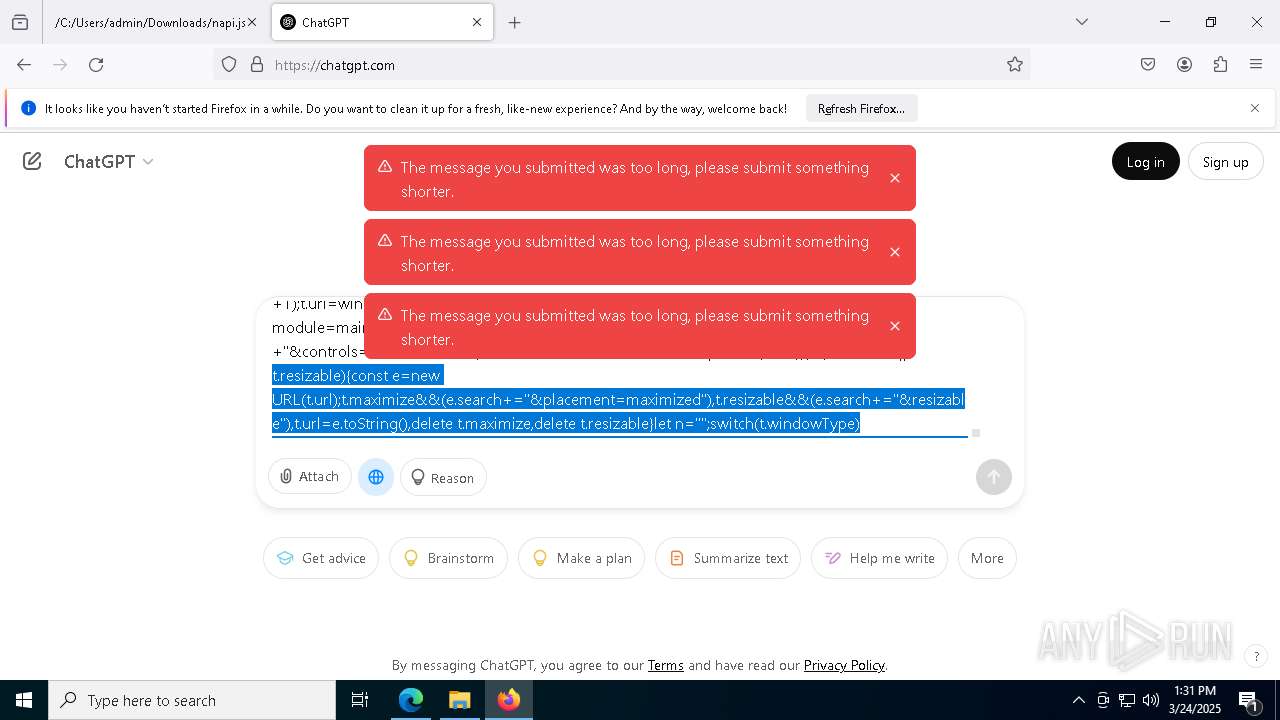Viewport: 1280px width, 720px height.
Task: Dismiss the first too-long error message
Action: (895, 178)
